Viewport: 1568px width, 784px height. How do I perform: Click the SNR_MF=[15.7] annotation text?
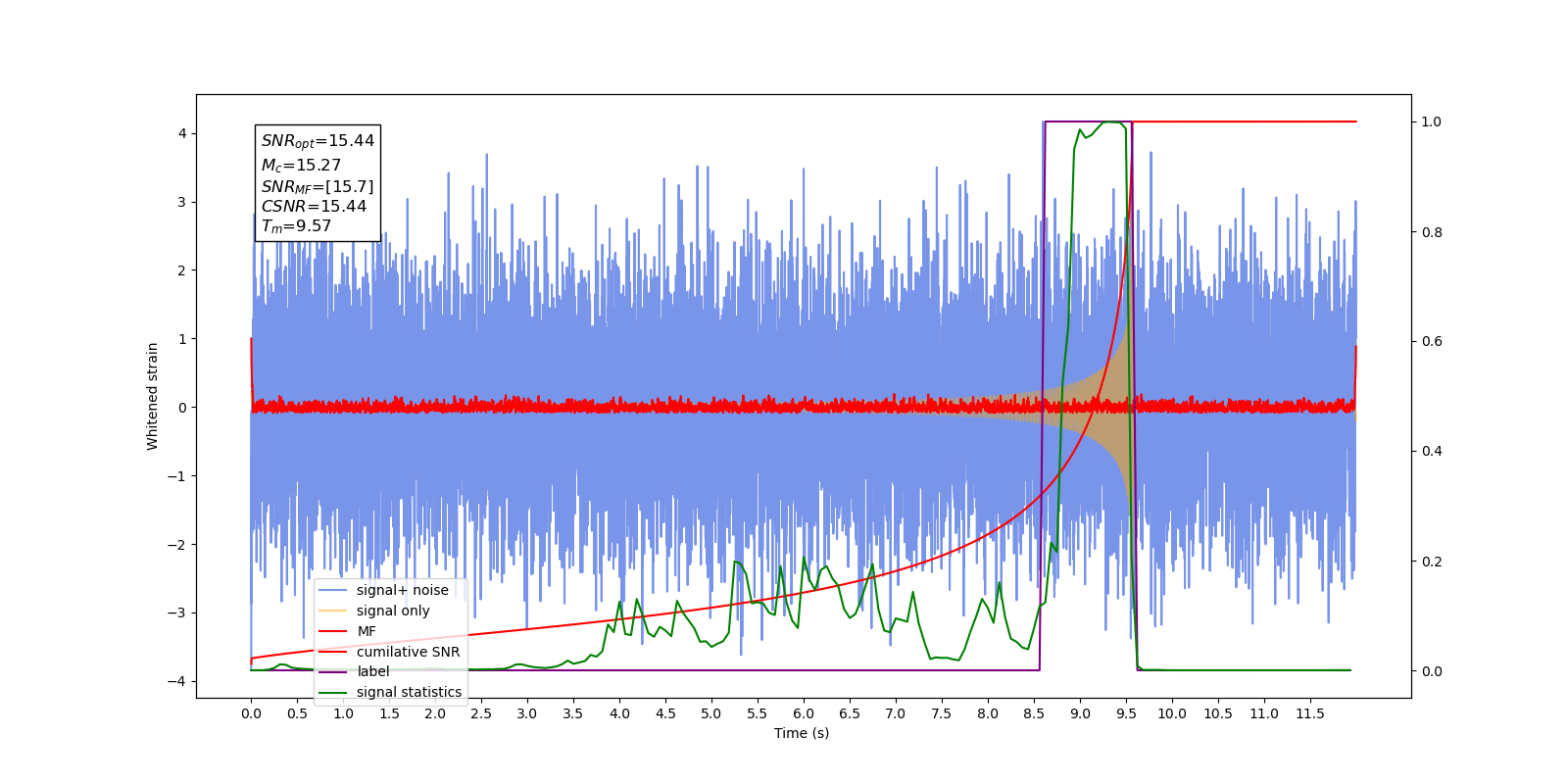point(318,186)
